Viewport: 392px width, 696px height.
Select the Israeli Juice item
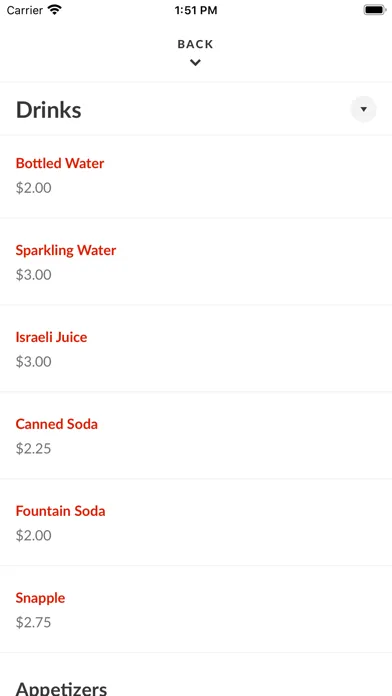point(51,337)
